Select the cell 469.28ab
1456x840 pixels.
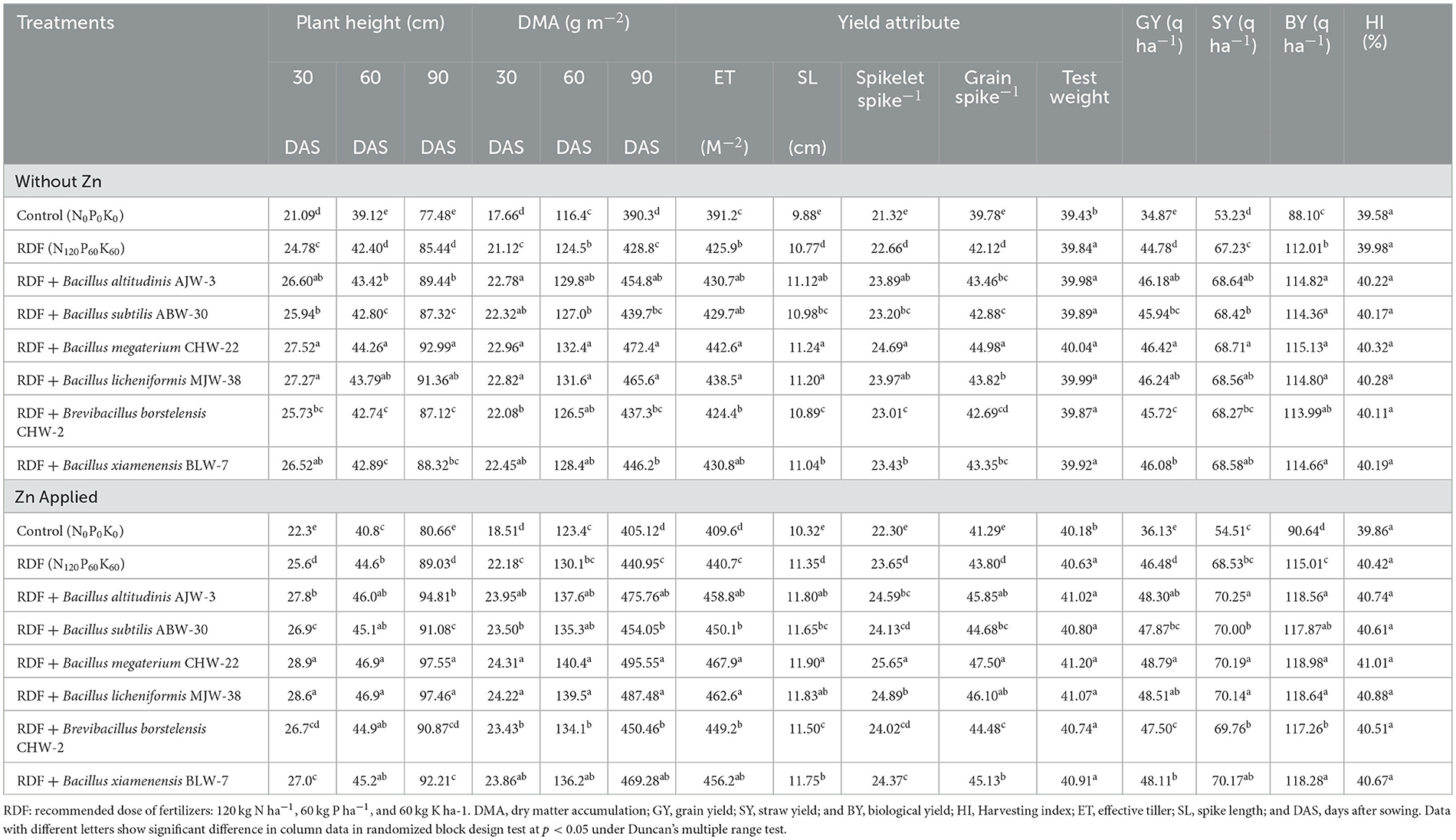click(641, 780)
